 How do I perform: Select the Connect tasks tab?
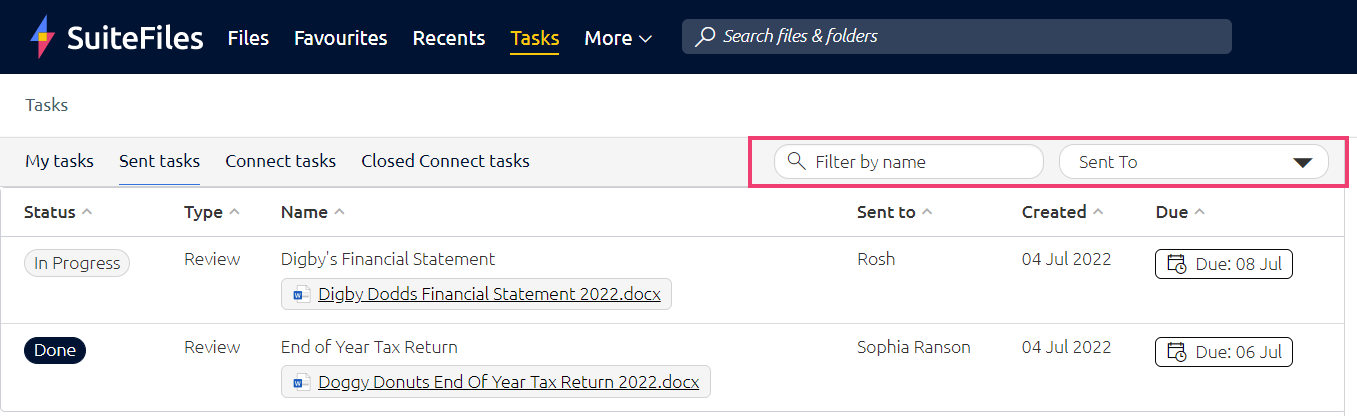pyautogui.click(x=280, y=161)
